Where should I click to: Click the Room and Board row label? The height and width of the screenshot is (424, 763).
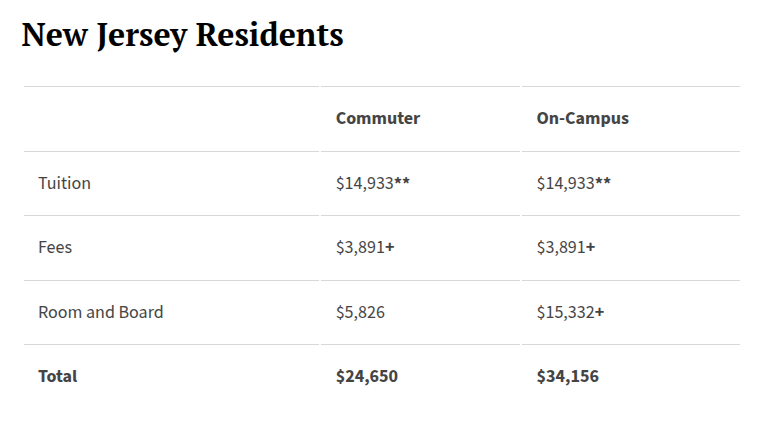click(x=100, y=311)
